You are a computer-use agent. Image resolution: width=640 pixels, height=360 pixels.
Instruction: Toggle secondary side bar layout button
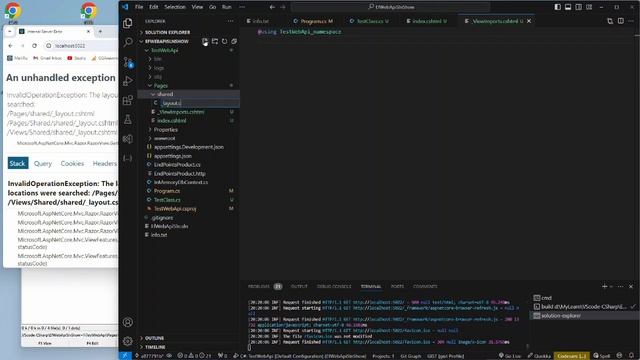578,7
